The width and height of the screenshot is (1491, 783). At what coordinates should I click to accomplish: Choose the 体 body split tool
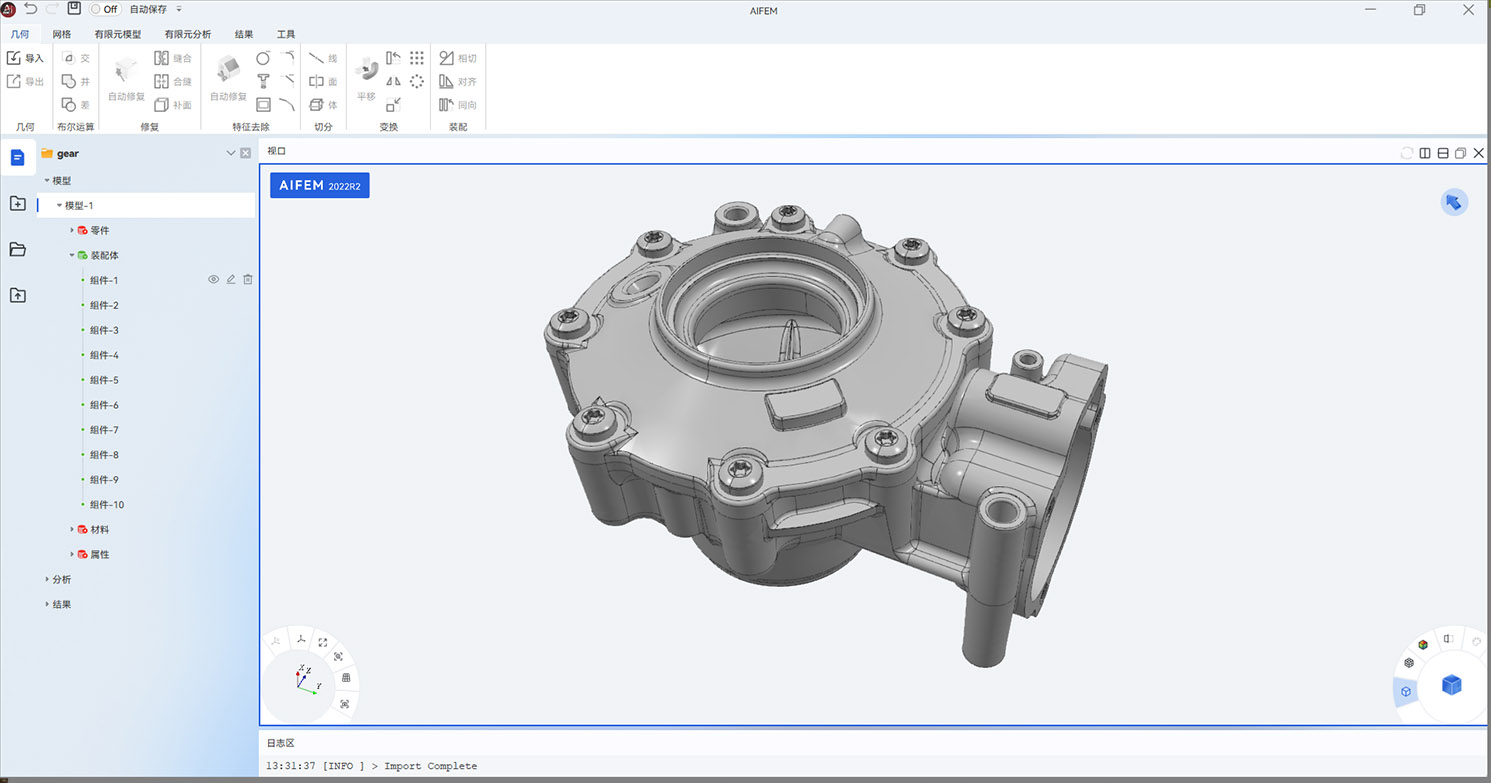click(323, 104)
